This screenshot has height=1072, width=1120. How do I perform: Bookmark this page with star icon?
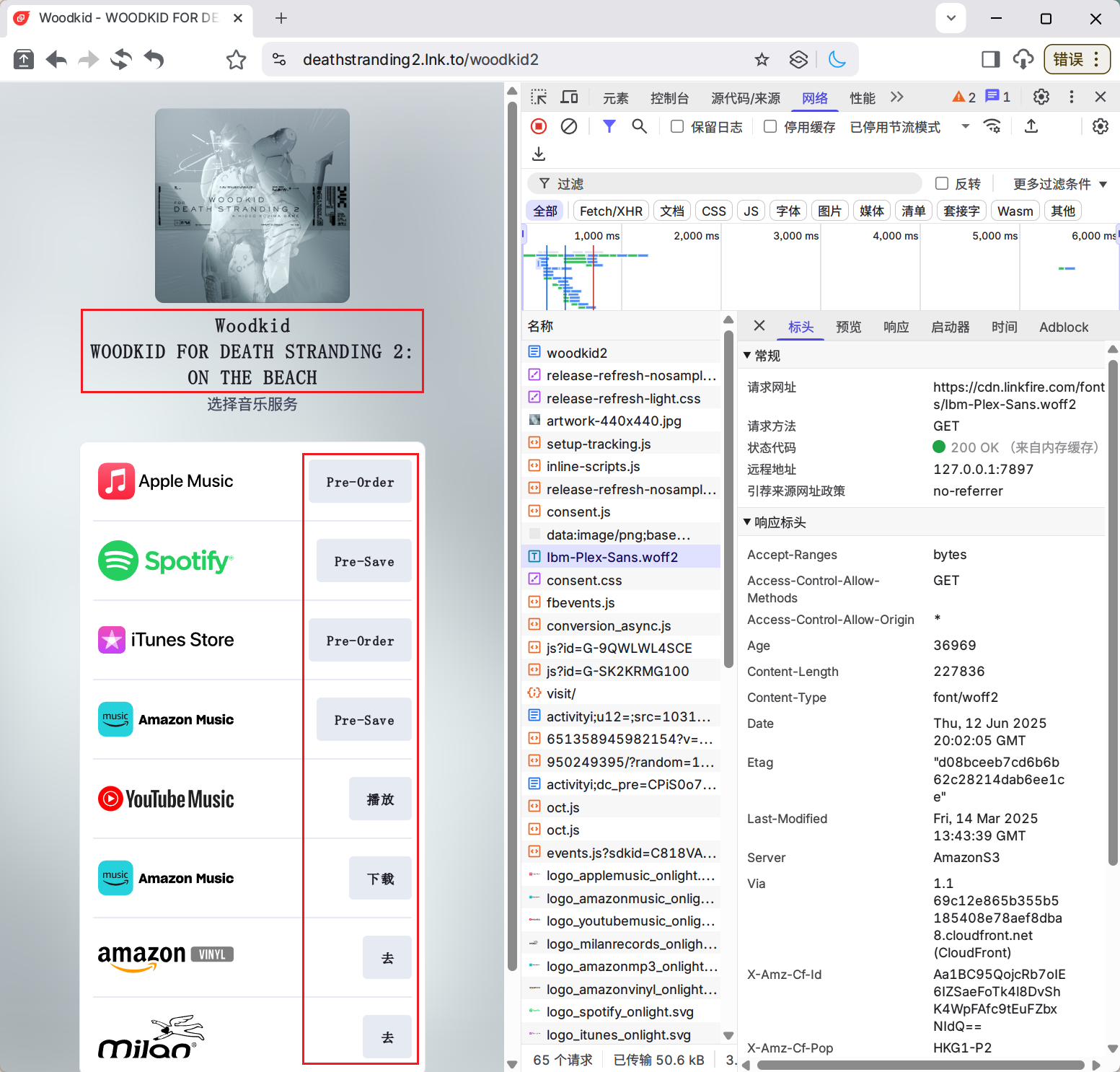pos(762,60)
